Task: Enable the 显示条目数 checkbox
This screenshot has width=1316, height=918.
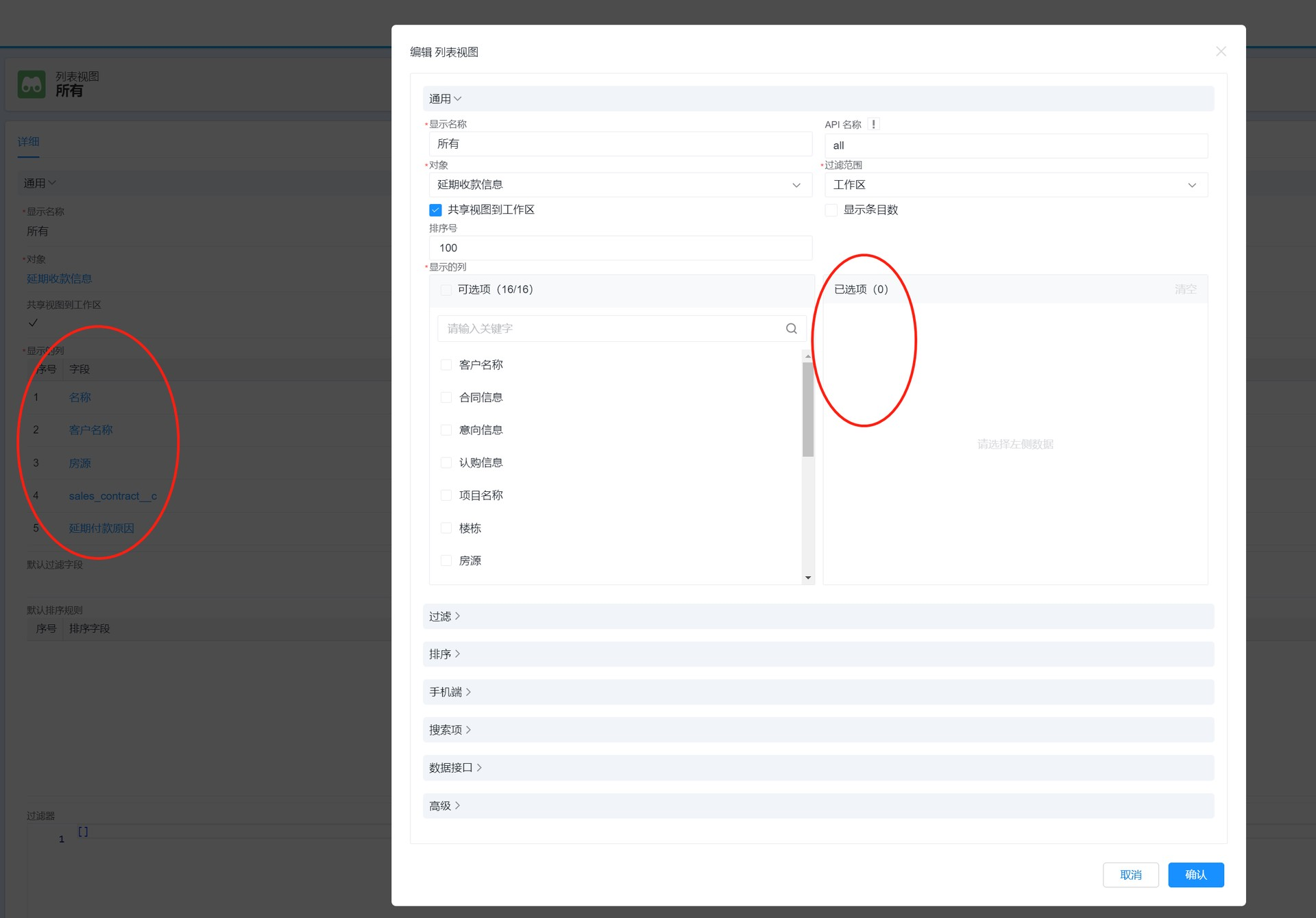Action: point(831,210)
